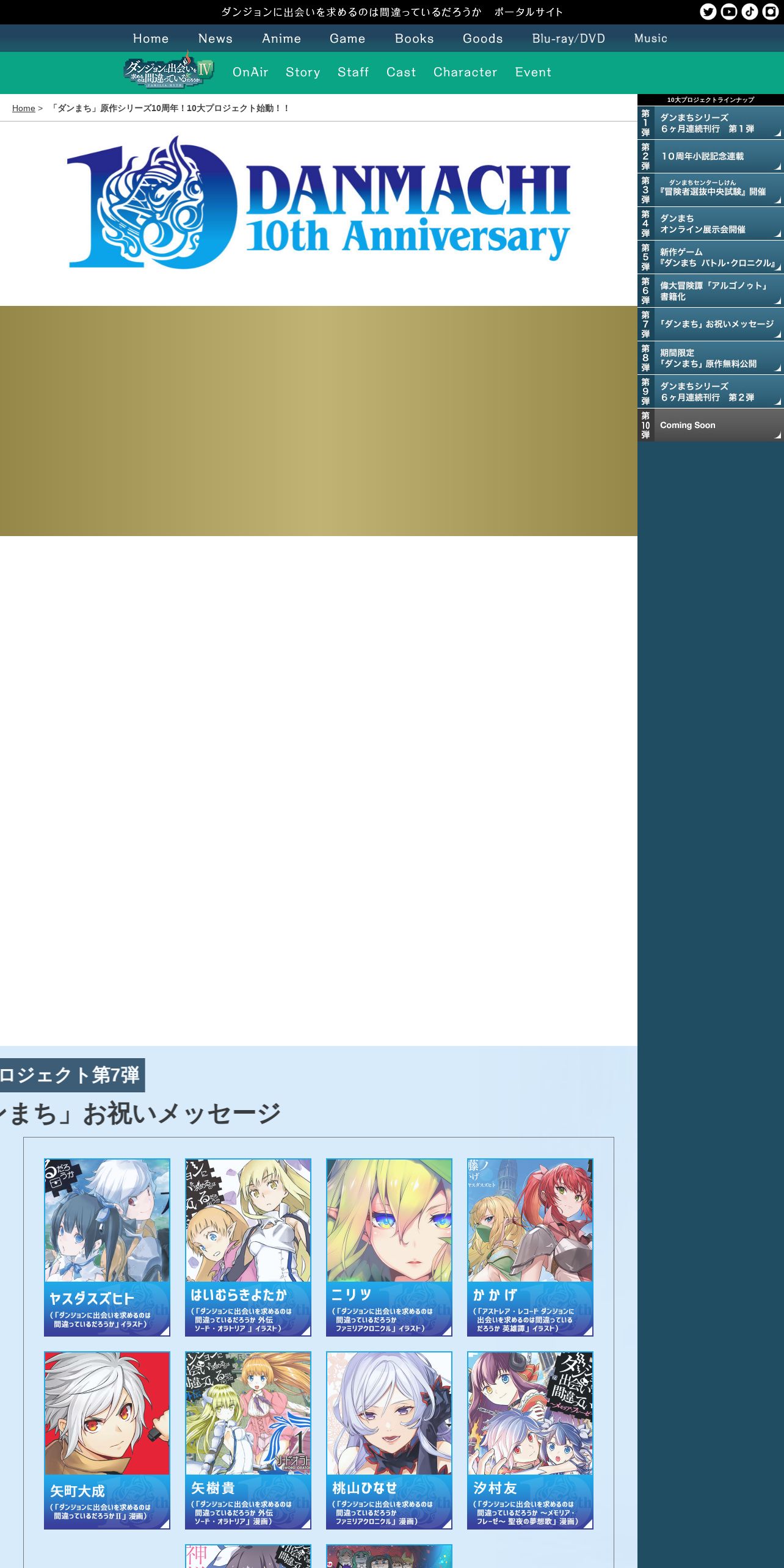Go to the Character section
This screenshot has width=784, height=1568.
465,72
